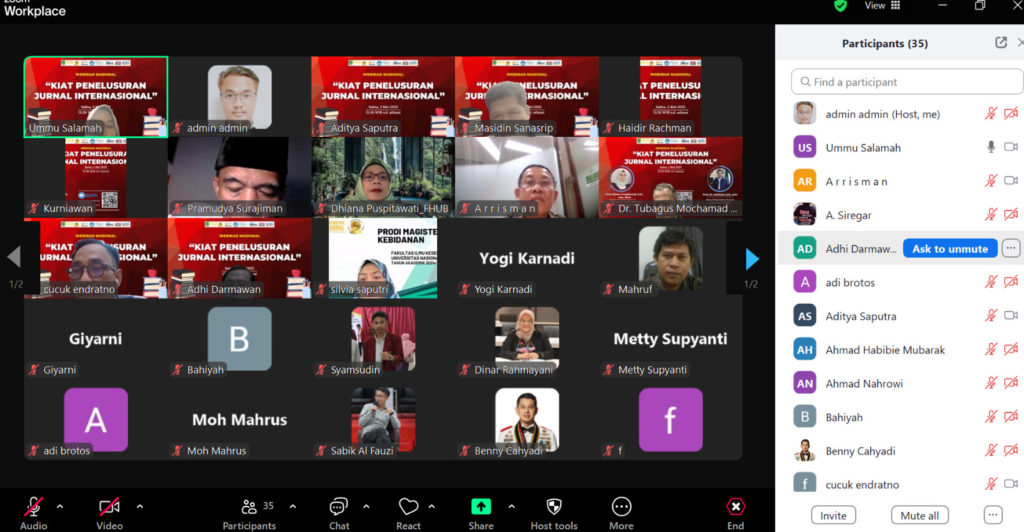Viewport: 1024px width, 532px height.
Task: Pop out the Participants panel
Action: pos(1000,42)
